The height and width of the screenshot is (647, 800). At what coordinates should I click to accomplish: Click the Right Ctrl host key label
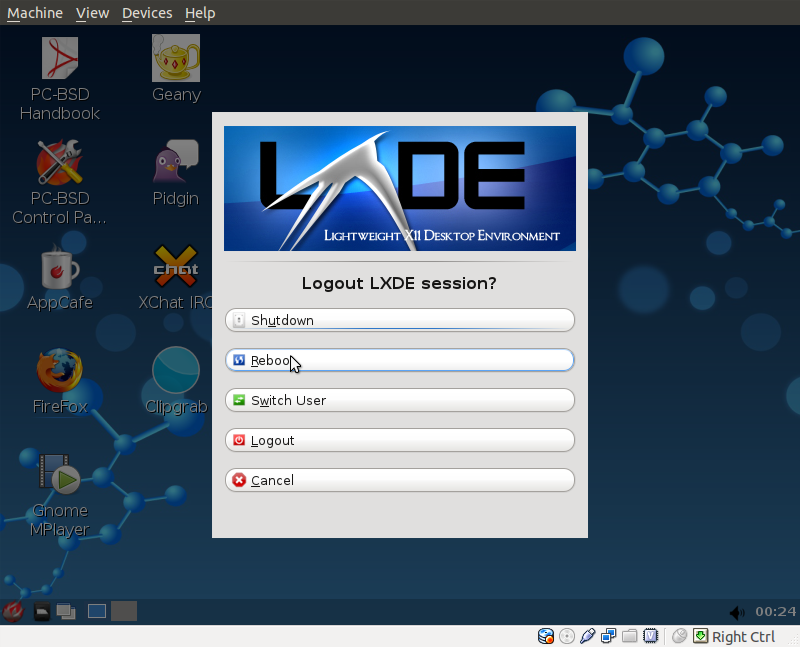coord(743,637)
